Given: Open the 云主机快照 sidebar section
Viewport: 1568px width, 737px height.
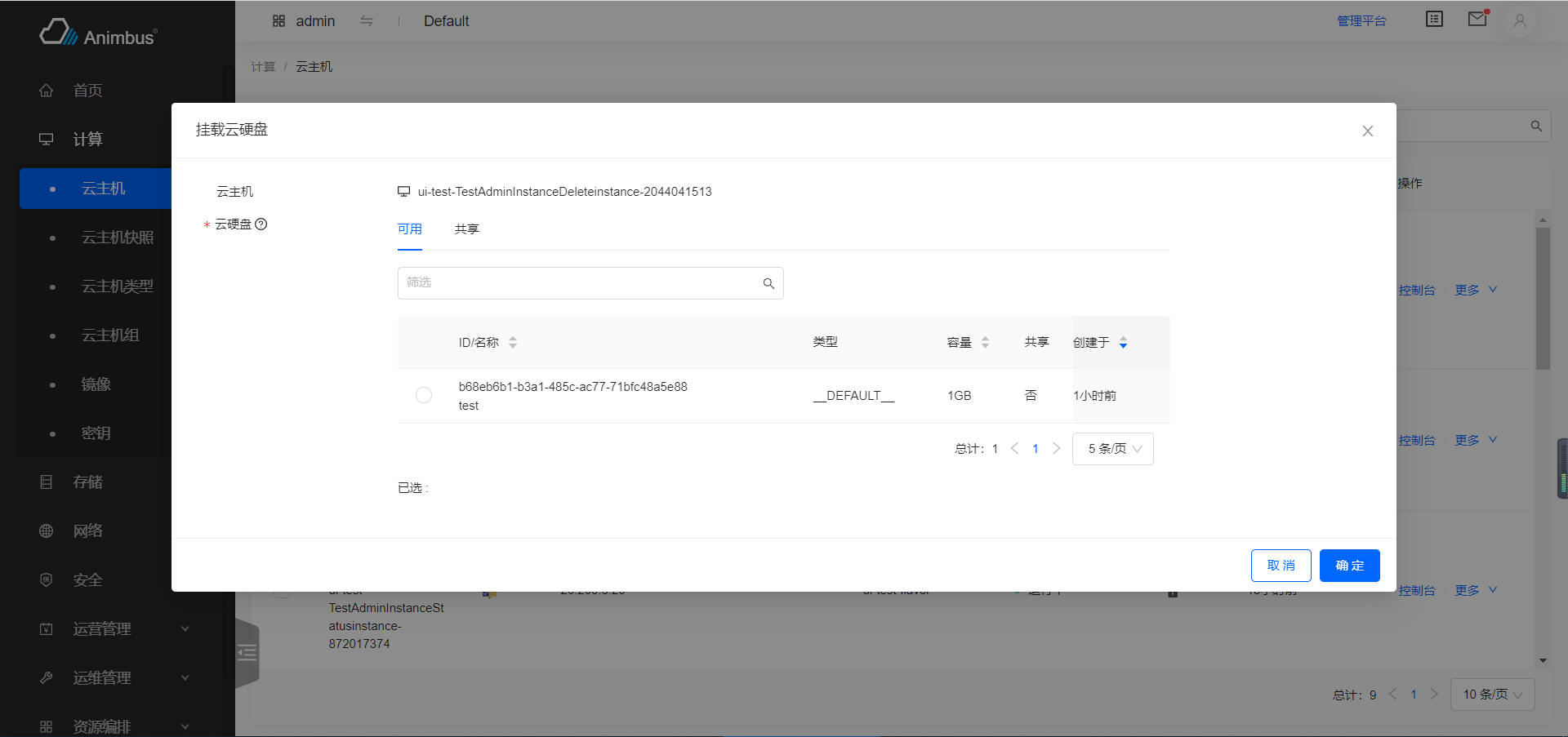Looking at the screenshot, I should 118,237.
